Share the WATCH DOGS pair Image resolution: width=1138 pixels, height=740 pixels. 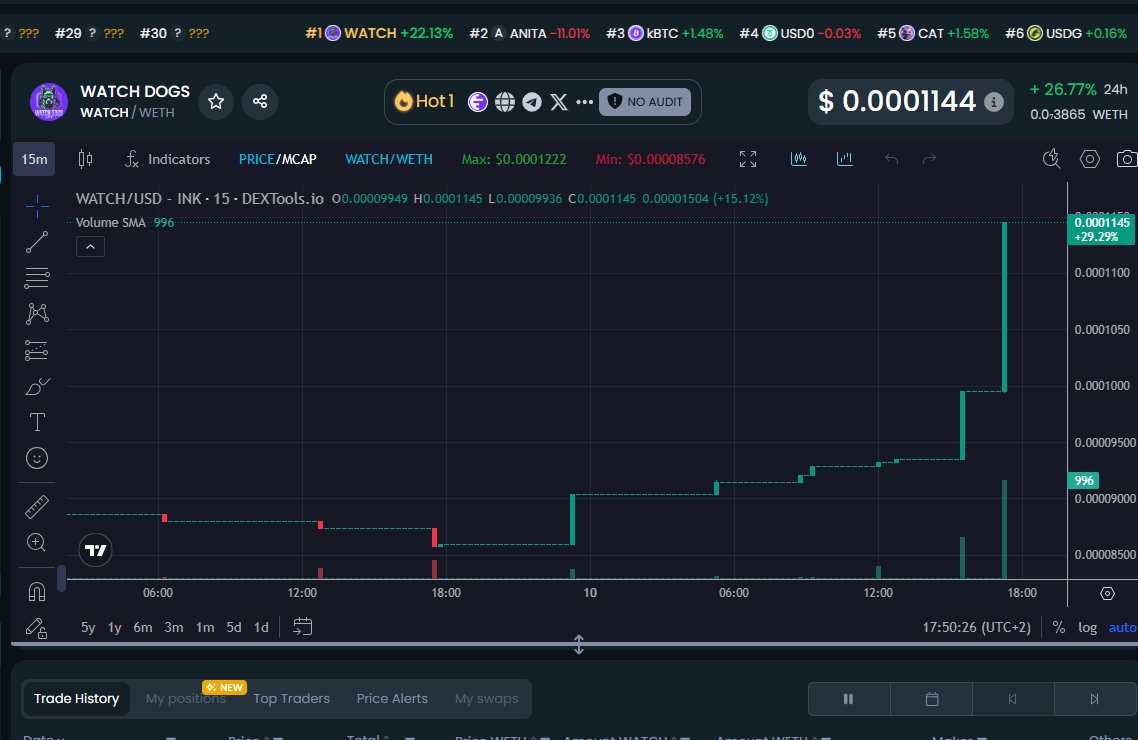pyautogui.click(x=260, y=102)
